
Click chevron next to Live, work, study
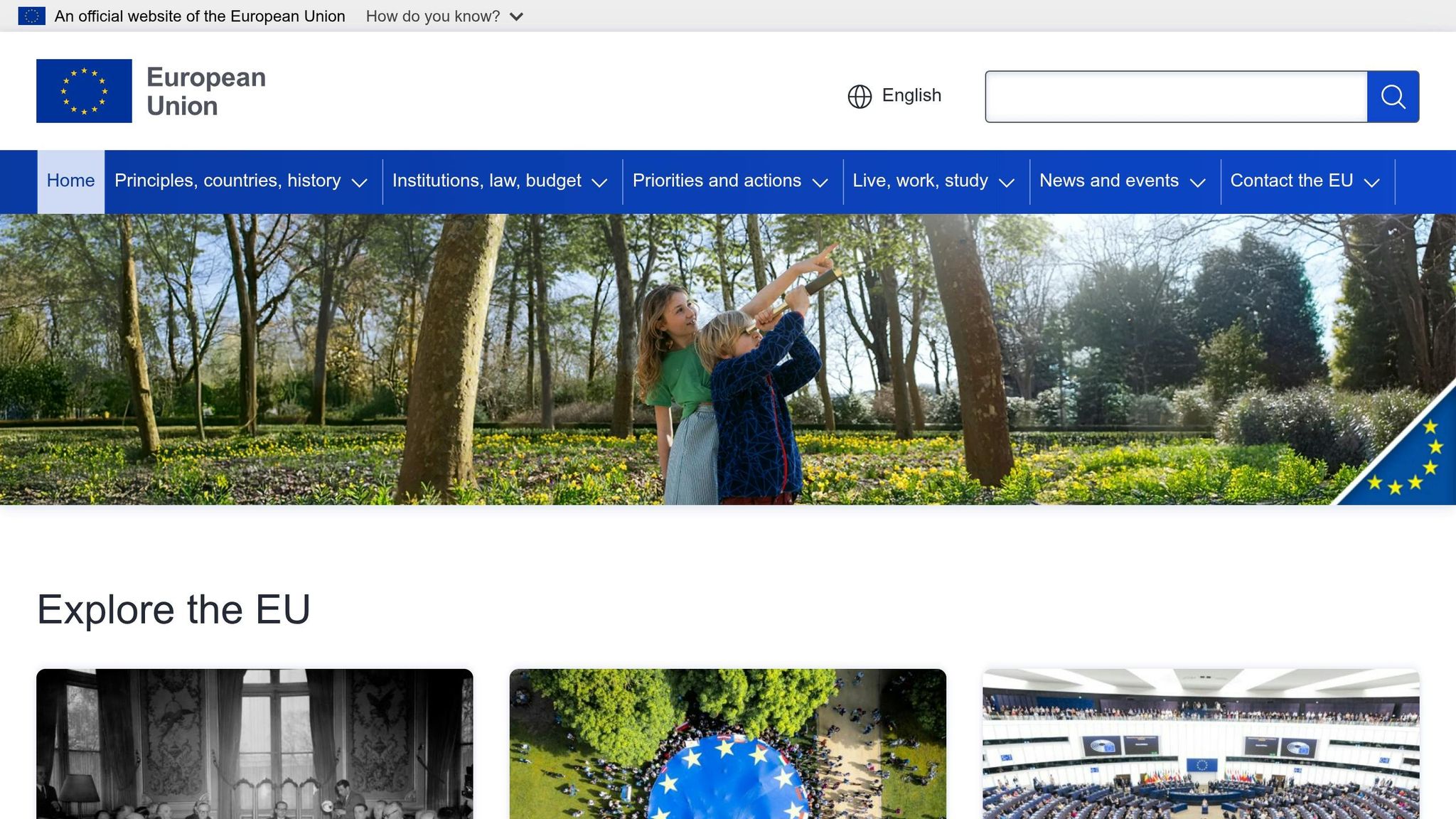[1007, 183]
